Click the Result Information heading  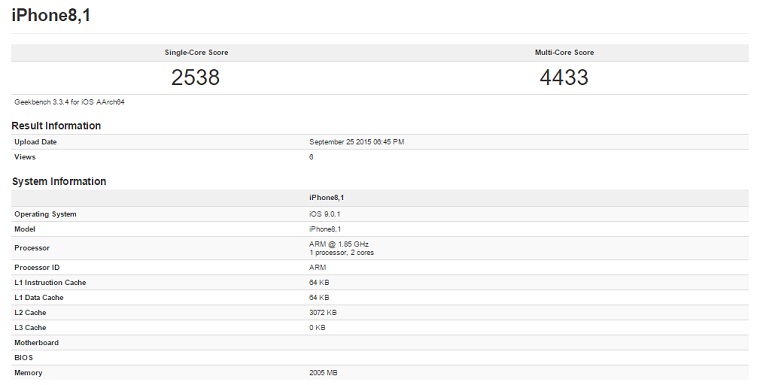56,126
